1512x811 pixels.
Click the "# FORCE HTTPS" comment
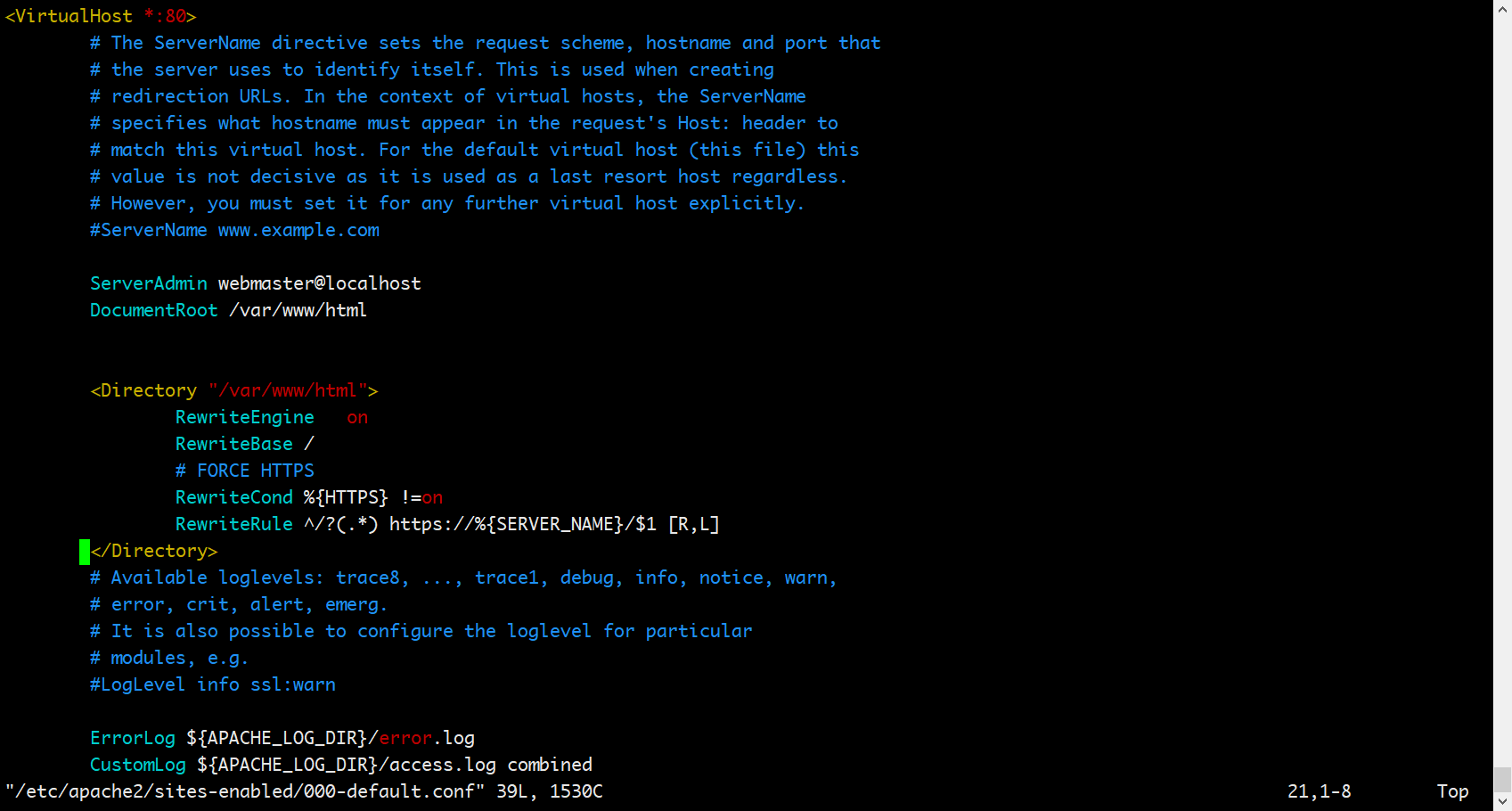click(x=244, y=471)
